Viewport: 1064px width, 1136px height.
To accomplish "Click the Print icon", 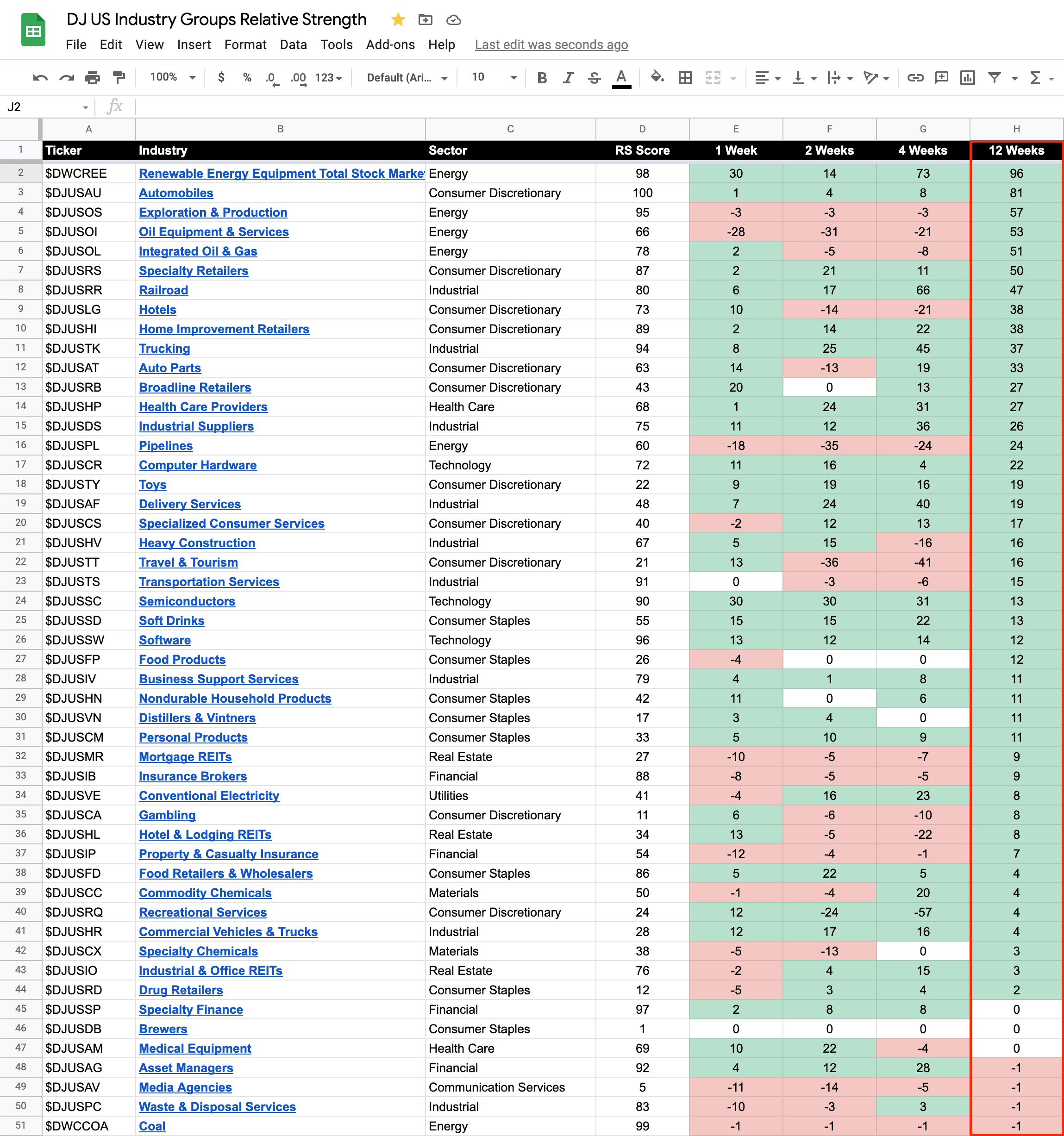I will 93,78.
